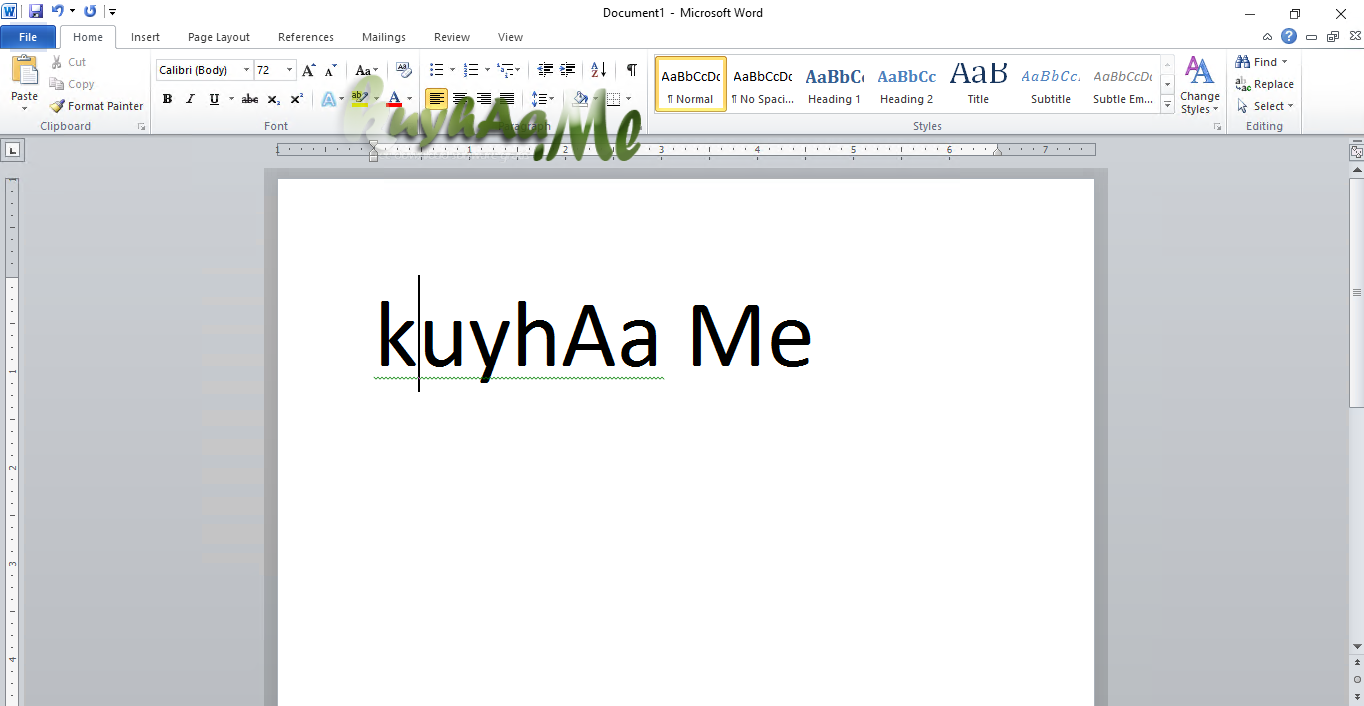The height and width of the screenshot is (706, 1364).
Task: Toggle Show/Hide paragraph marks
Action: point(631,70)
